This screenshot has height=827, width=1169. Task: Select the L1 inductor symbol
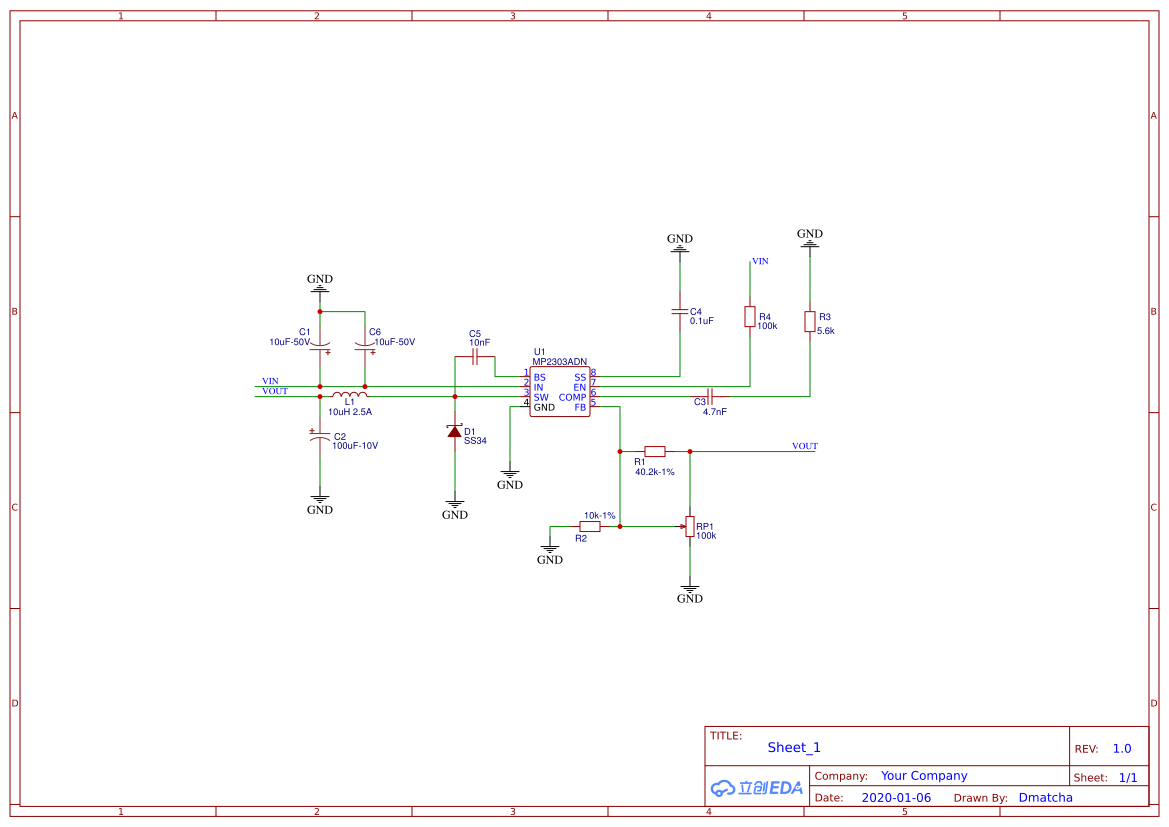[350, 394]
